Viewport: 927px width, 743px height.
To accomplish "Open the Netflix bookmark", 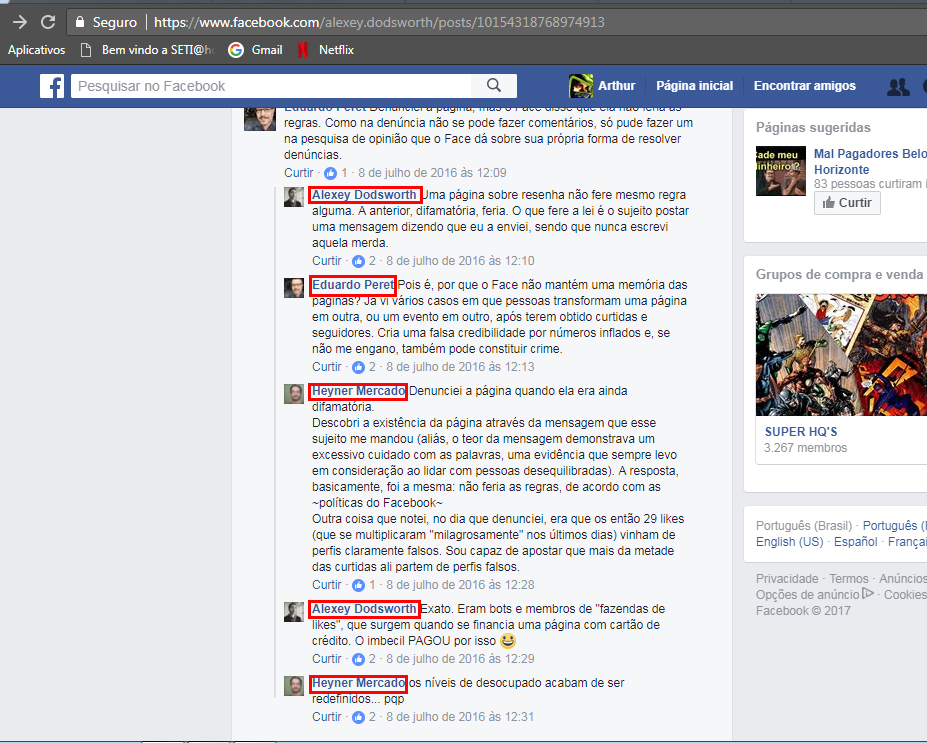I will tap(325, 50).
